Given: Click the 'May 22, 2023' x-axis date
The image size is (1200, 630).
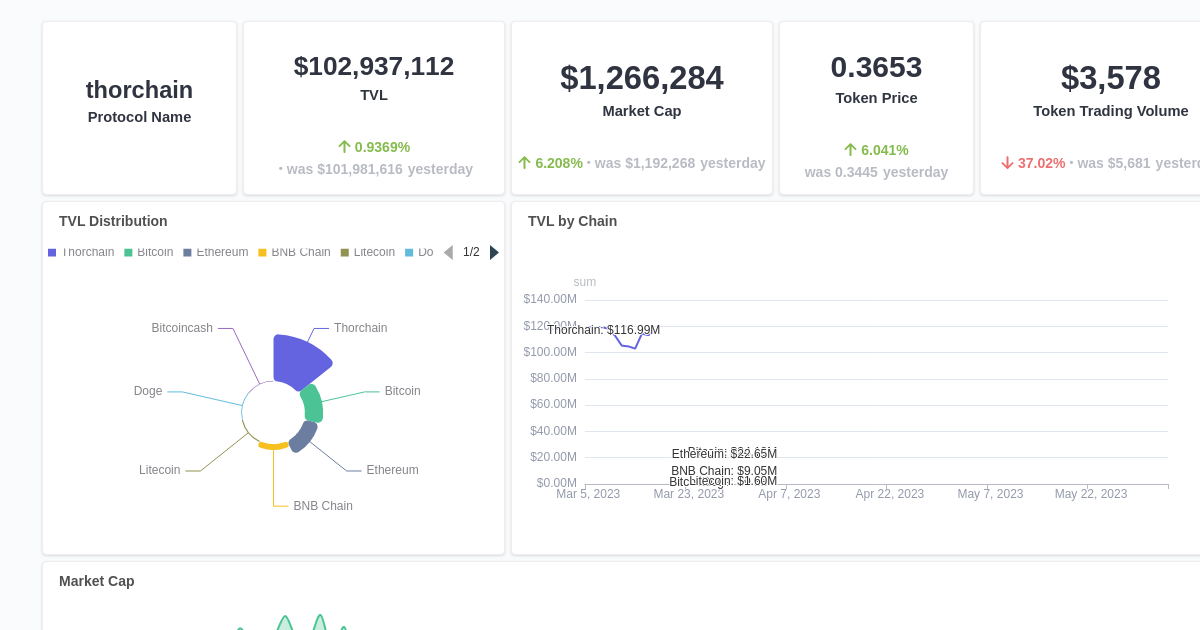Looking at the screenshot, I should (1091, 494).
